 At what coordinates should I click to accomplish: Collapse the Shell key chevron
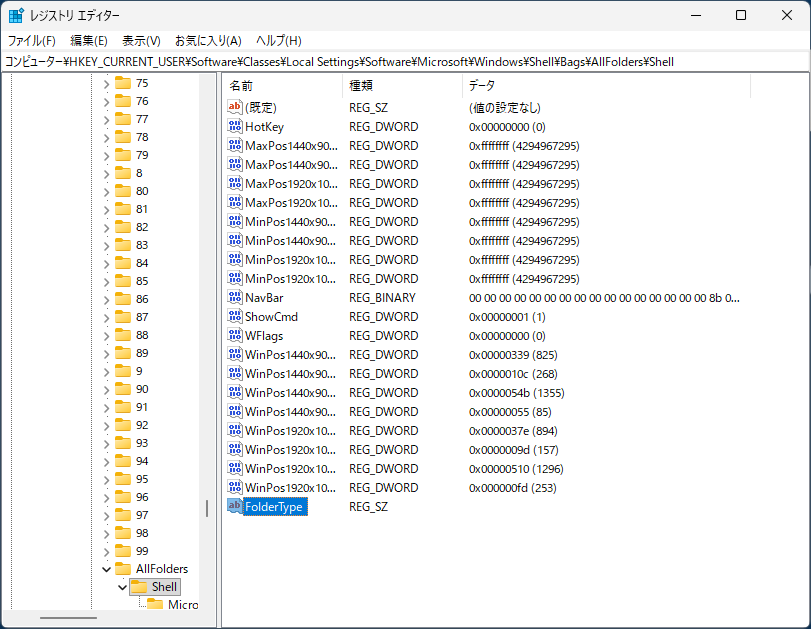pos(122,587)
